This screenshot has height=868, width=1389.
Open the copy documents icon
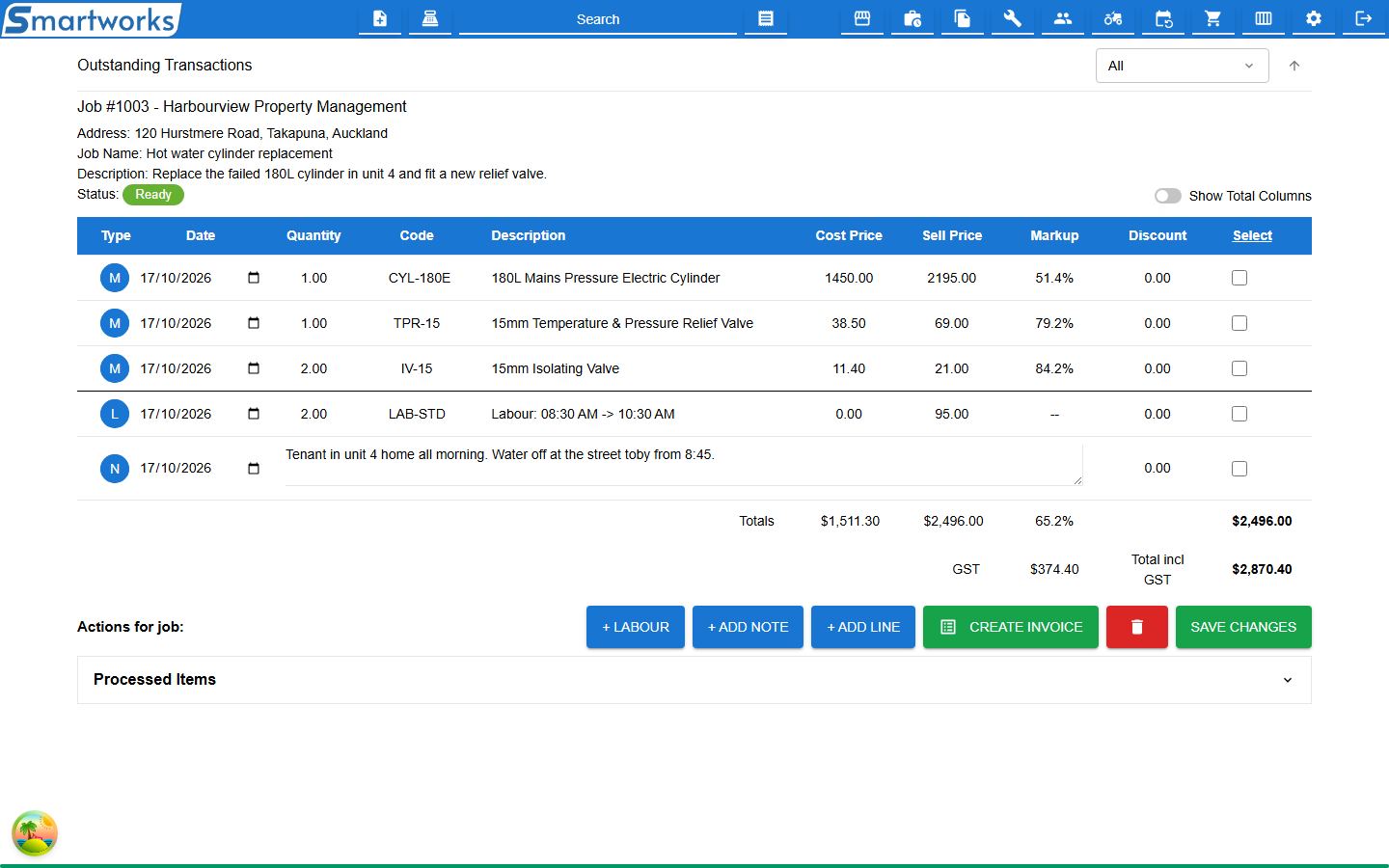(963, 18)
